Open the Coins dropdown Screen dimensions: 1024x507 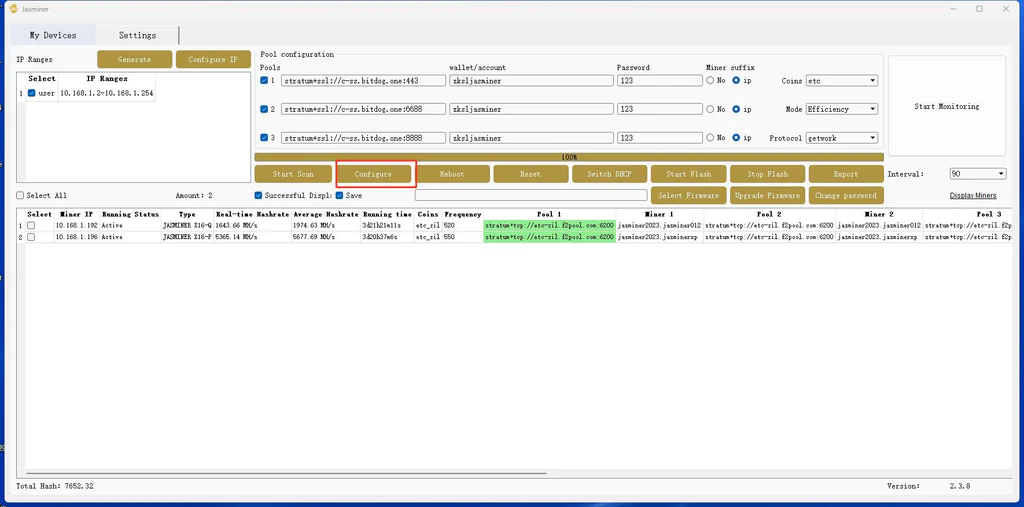pyautogui.click(x=841, y=81)
